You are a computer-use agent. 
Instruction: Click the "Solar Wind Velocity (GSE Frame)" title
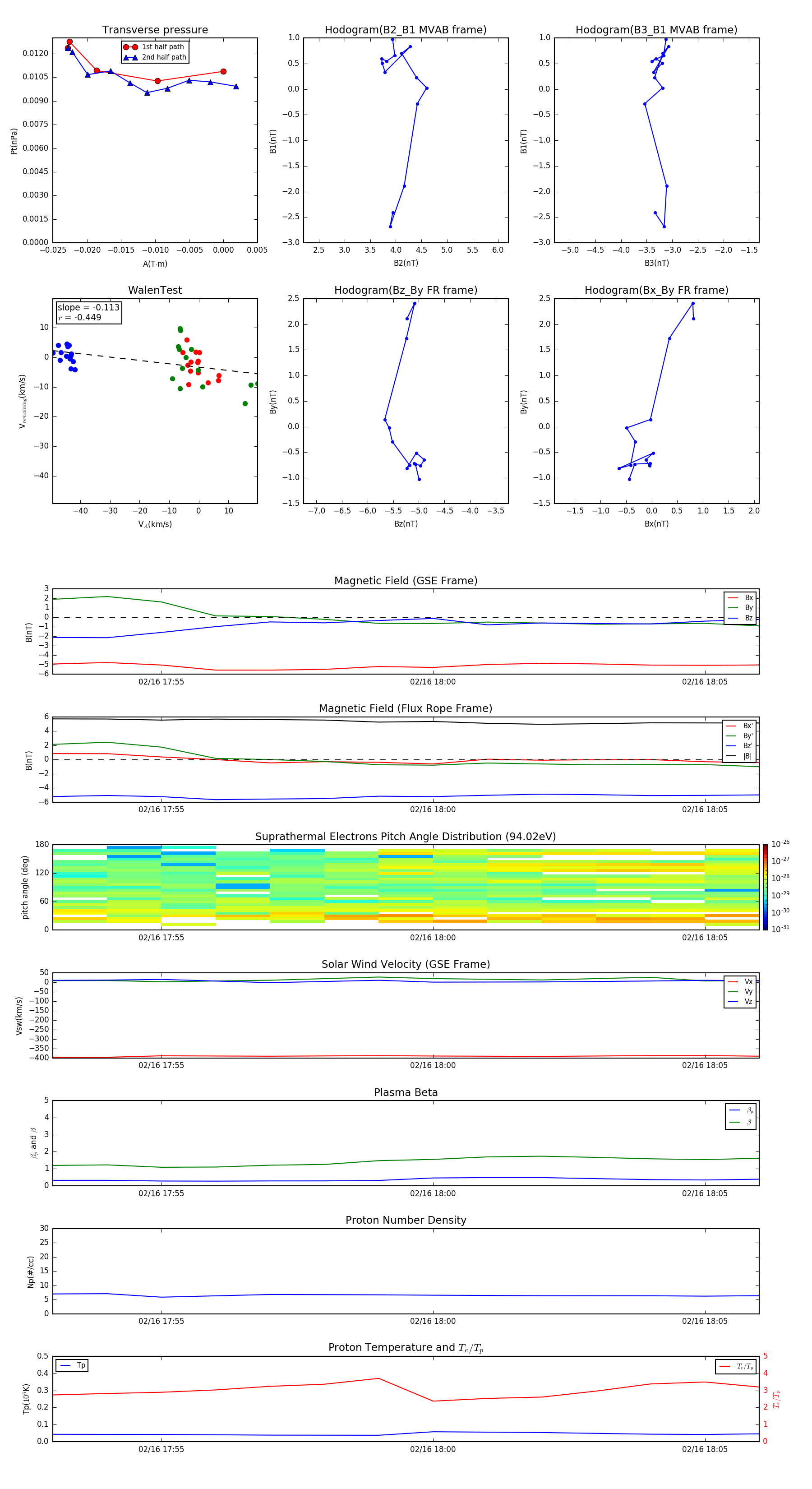406,965
